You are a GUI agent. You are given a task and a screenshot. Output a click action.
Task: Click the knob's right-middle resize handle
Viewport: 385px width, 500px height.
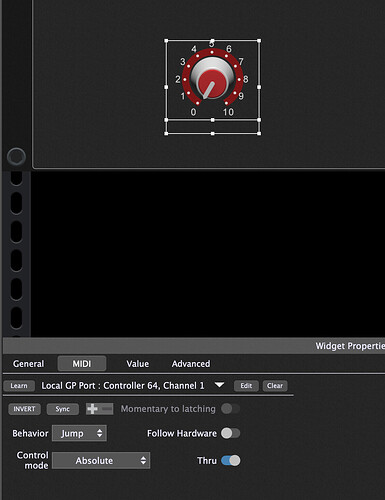(x=259, y=87)
